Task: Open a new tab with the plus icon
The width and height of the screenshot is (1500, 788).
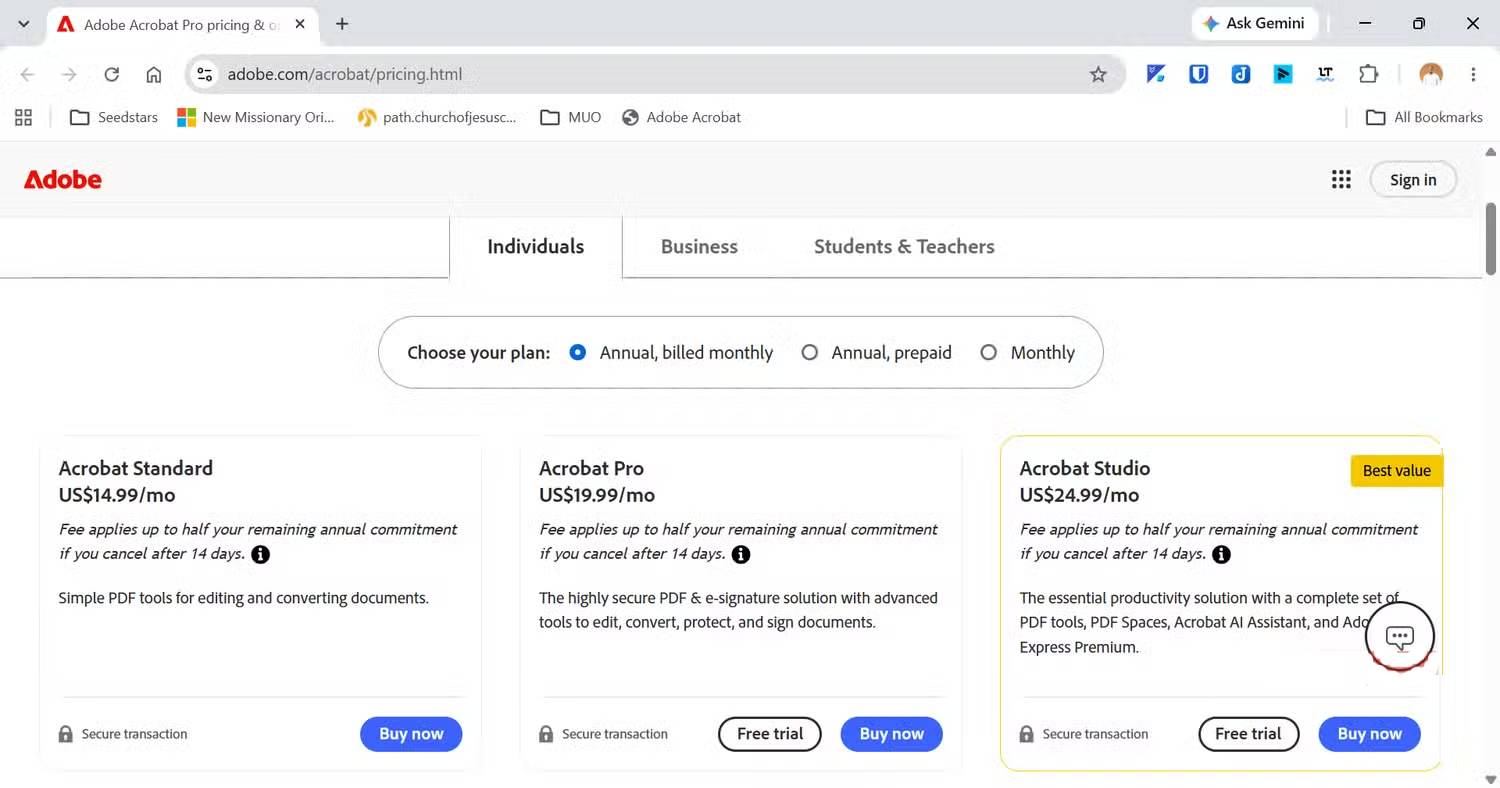Action: 342,24
